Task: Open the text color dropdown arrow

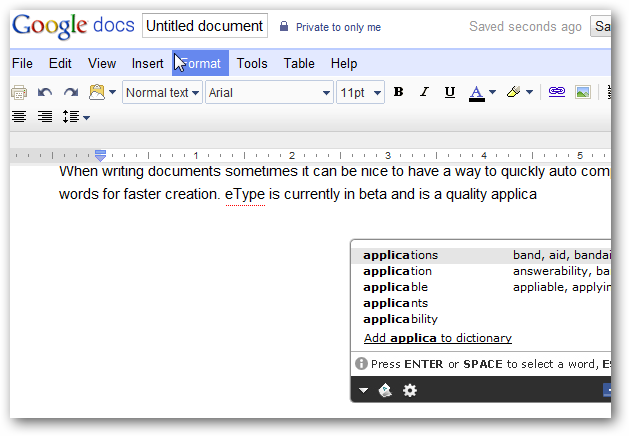Action: point(493,92)
